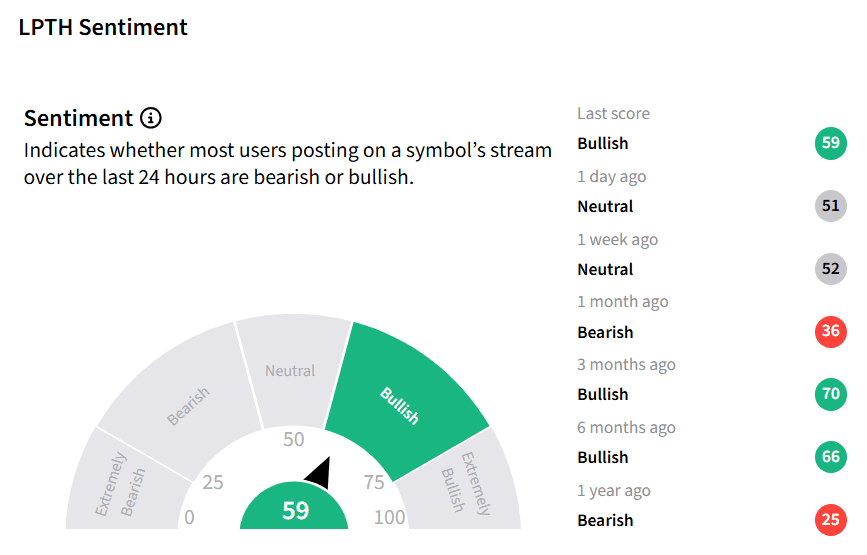Click the green 70 score badge
Screen dimensions: 867x555
(831, 395)
